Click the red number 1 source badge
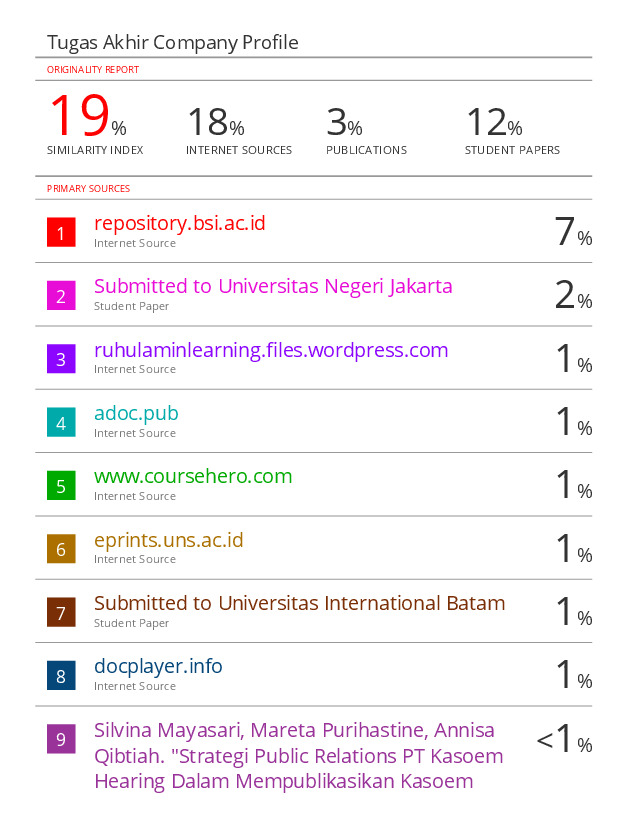 pyautogui.click(x=61, y=232)
